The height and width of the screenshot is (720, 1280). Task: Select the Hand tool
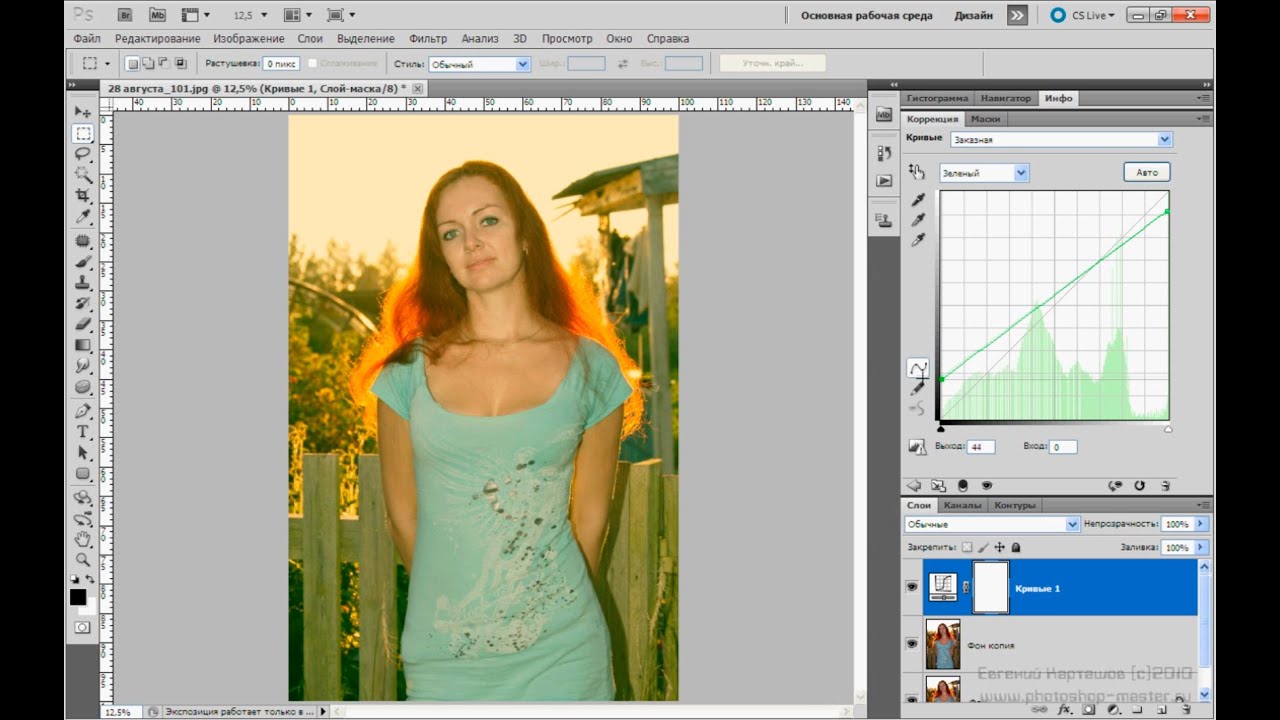point(83,539)
